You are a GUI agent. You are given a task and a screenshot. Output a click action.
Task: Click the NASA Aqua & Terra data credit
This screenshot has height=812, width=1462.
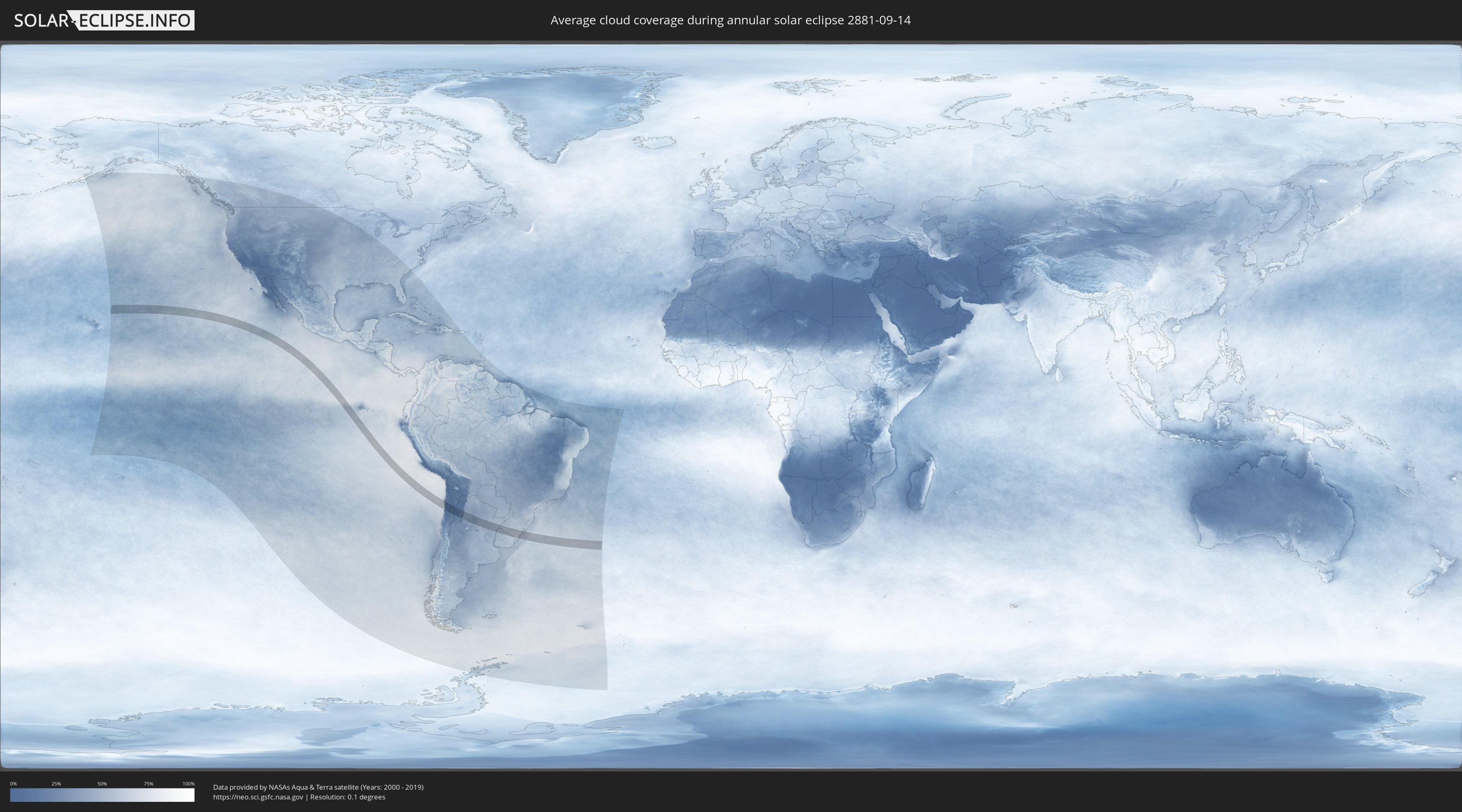click(318, 787)
